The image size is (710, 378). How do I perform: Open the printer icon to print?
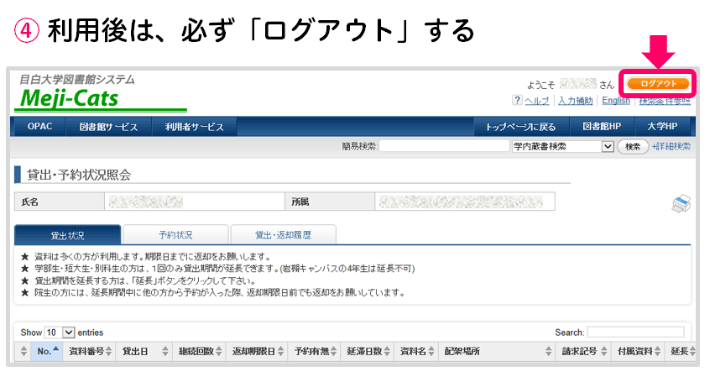(x=681, y=203)
